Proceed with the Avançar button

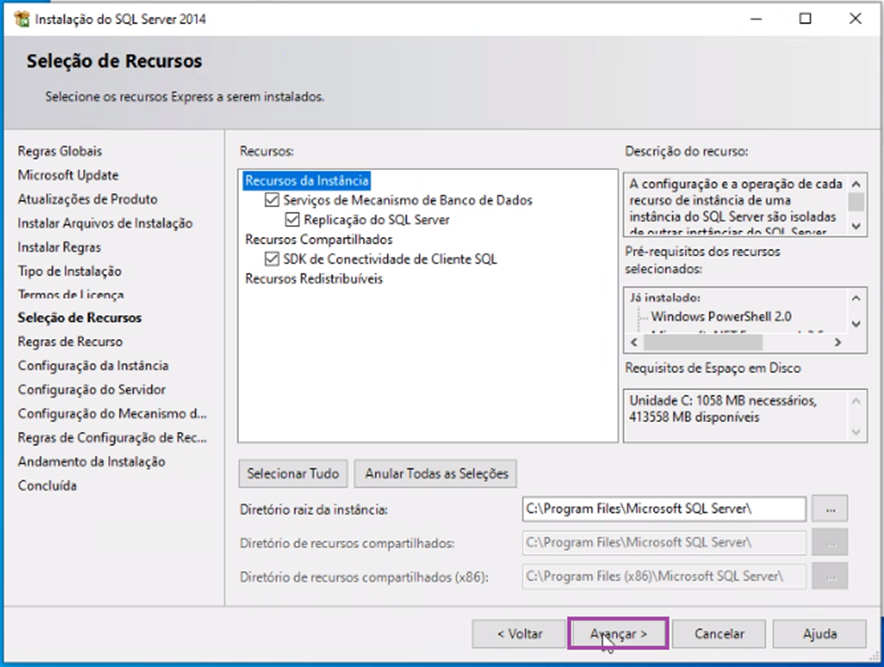pyautogui.click(x=618, y=634)
